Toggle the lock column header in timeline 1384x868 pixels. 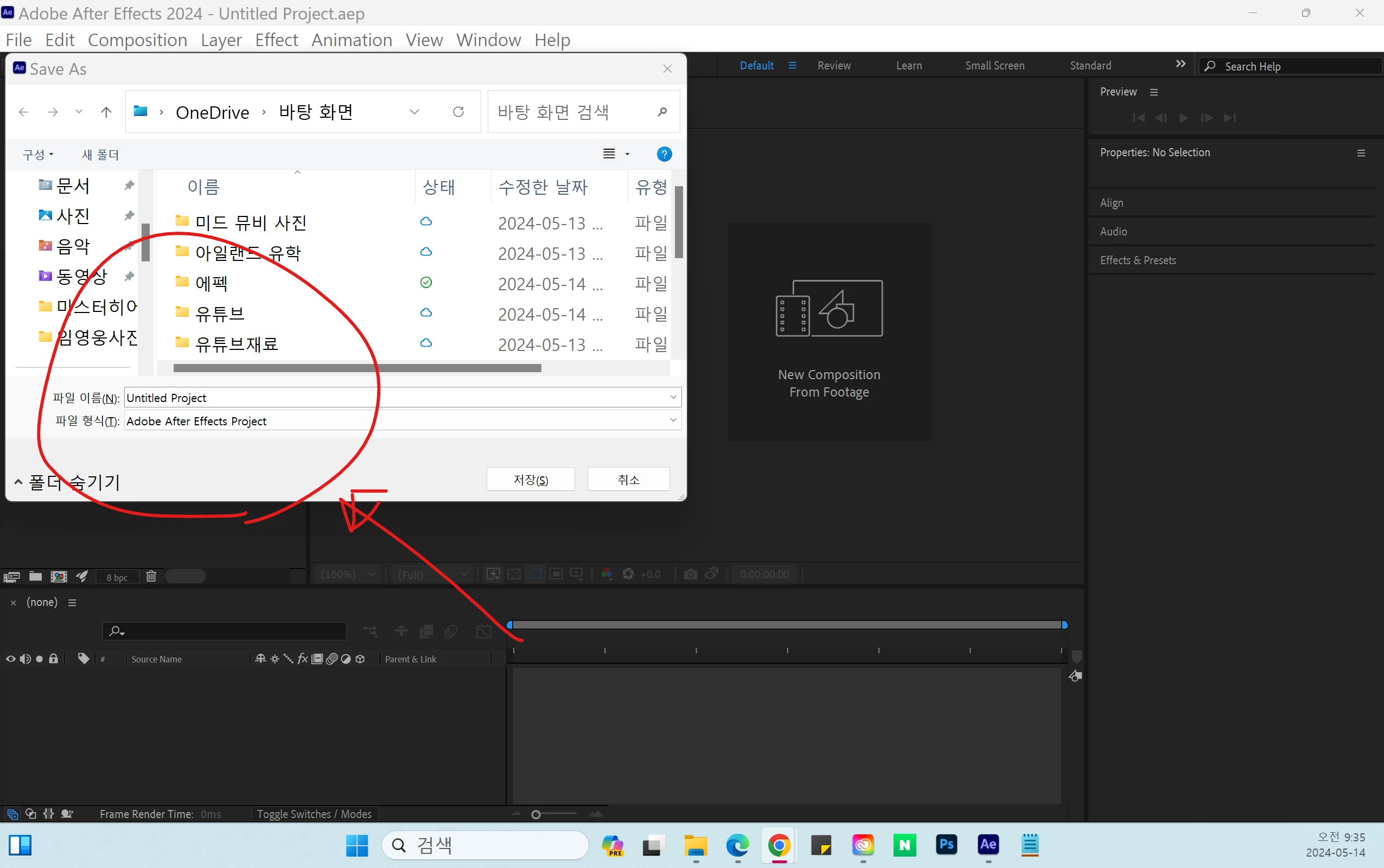click(x=53, y=659)
